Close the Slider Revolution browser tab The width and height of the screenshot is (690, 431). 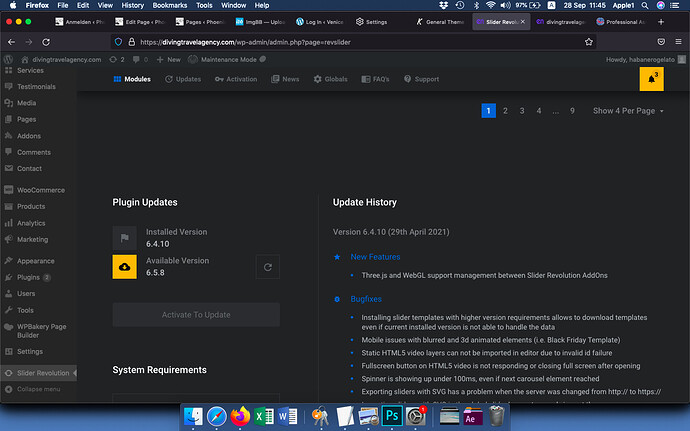[522, 22]
